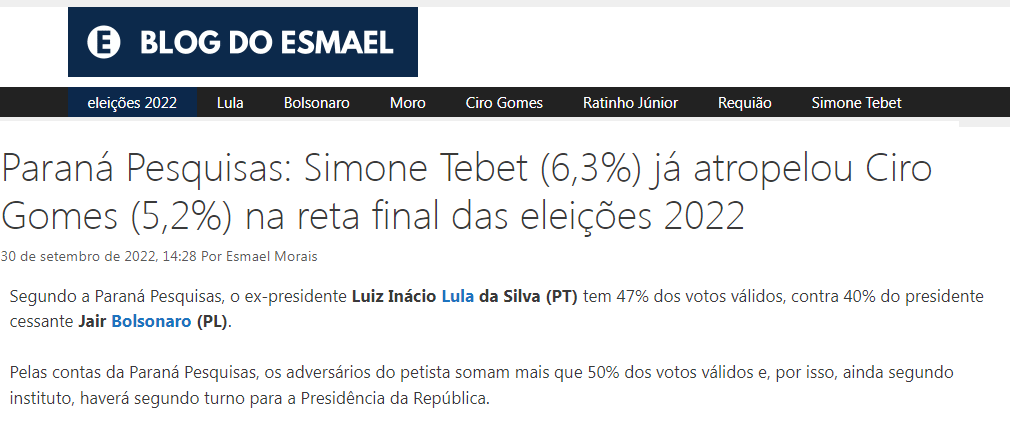Viewport: 1010px width, 438px height.
Task: Select the eleições 2022 menu item
Action: [x=132, y=102]
